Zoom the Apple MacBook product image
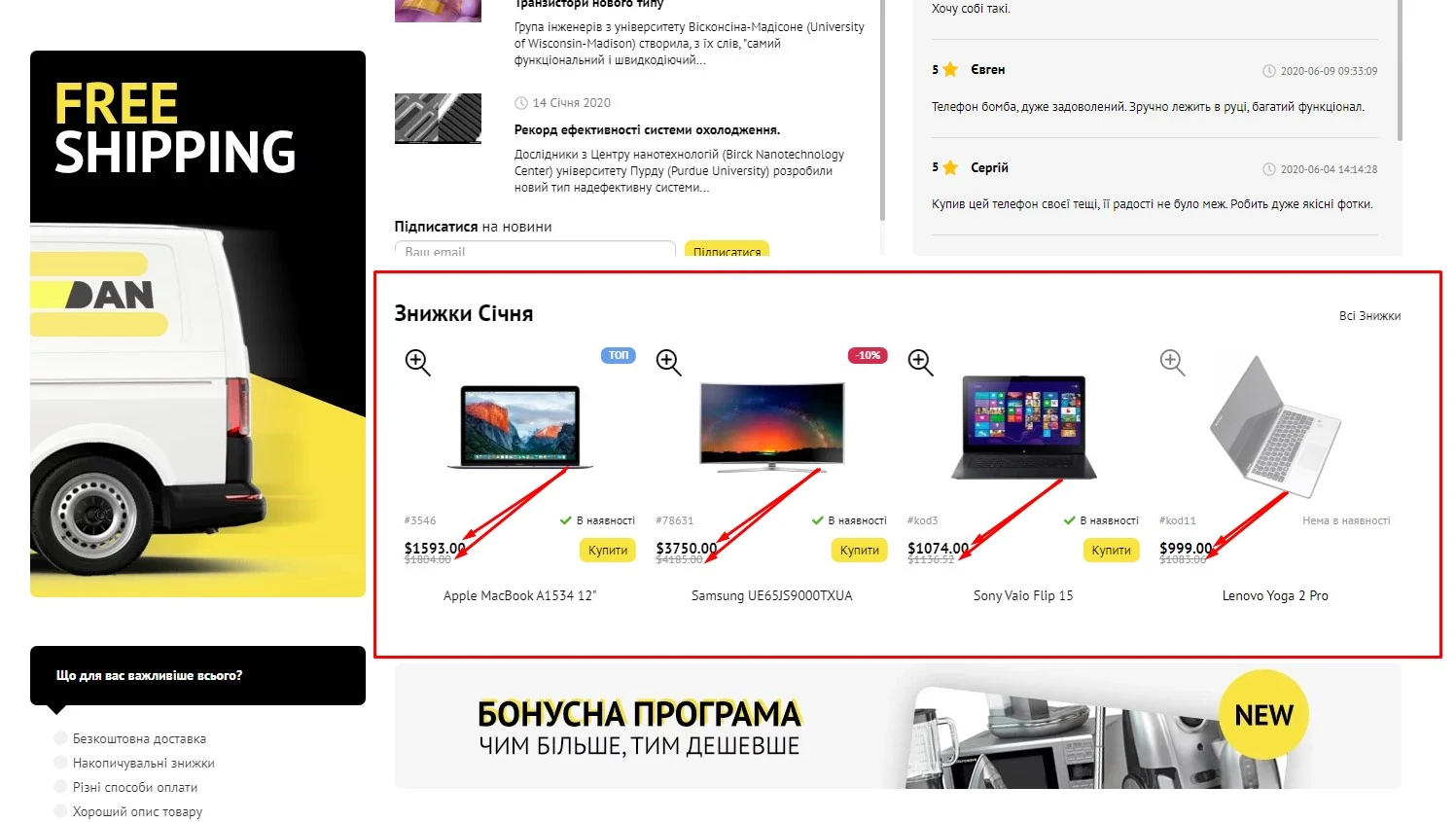This screenshot has height=822, width=1456. 417,362
